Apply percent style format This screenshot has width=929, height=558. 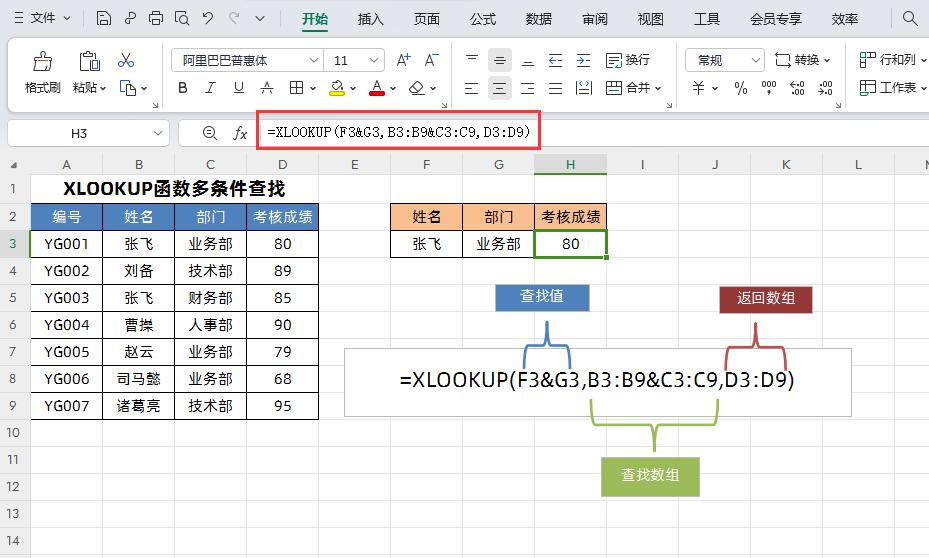741,88
